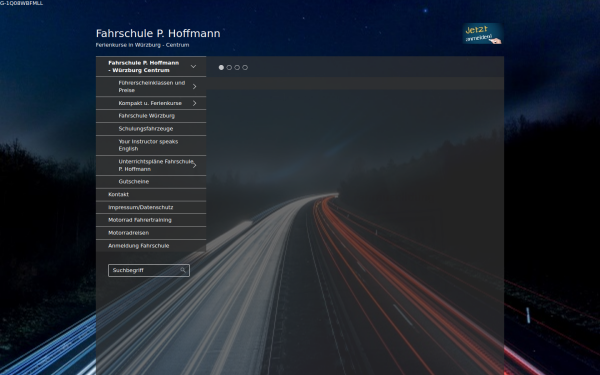Click the 'Ferienkurse in Würzburg - Centrum' subtitle
Image resolution: width=600 pixels, height=375 pixels.
pos(142,45)
